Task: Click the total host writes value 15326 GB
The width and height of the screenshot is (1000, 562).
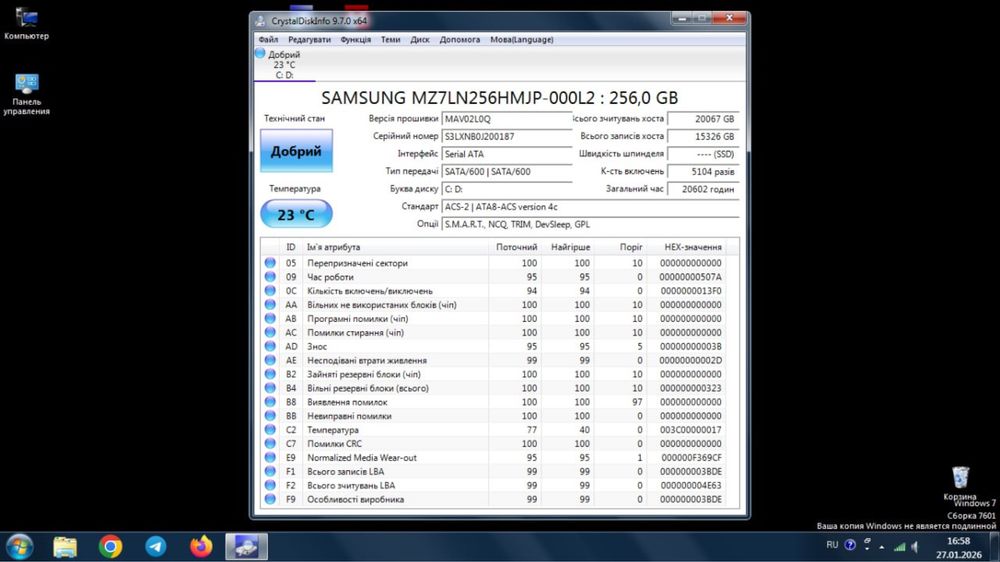Action: (x=703, y=137)
